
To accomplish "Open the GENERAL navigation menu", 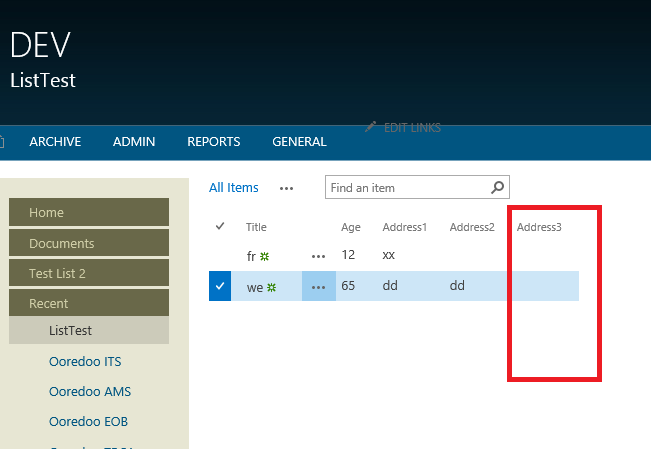I will click(x=299, y=142).
